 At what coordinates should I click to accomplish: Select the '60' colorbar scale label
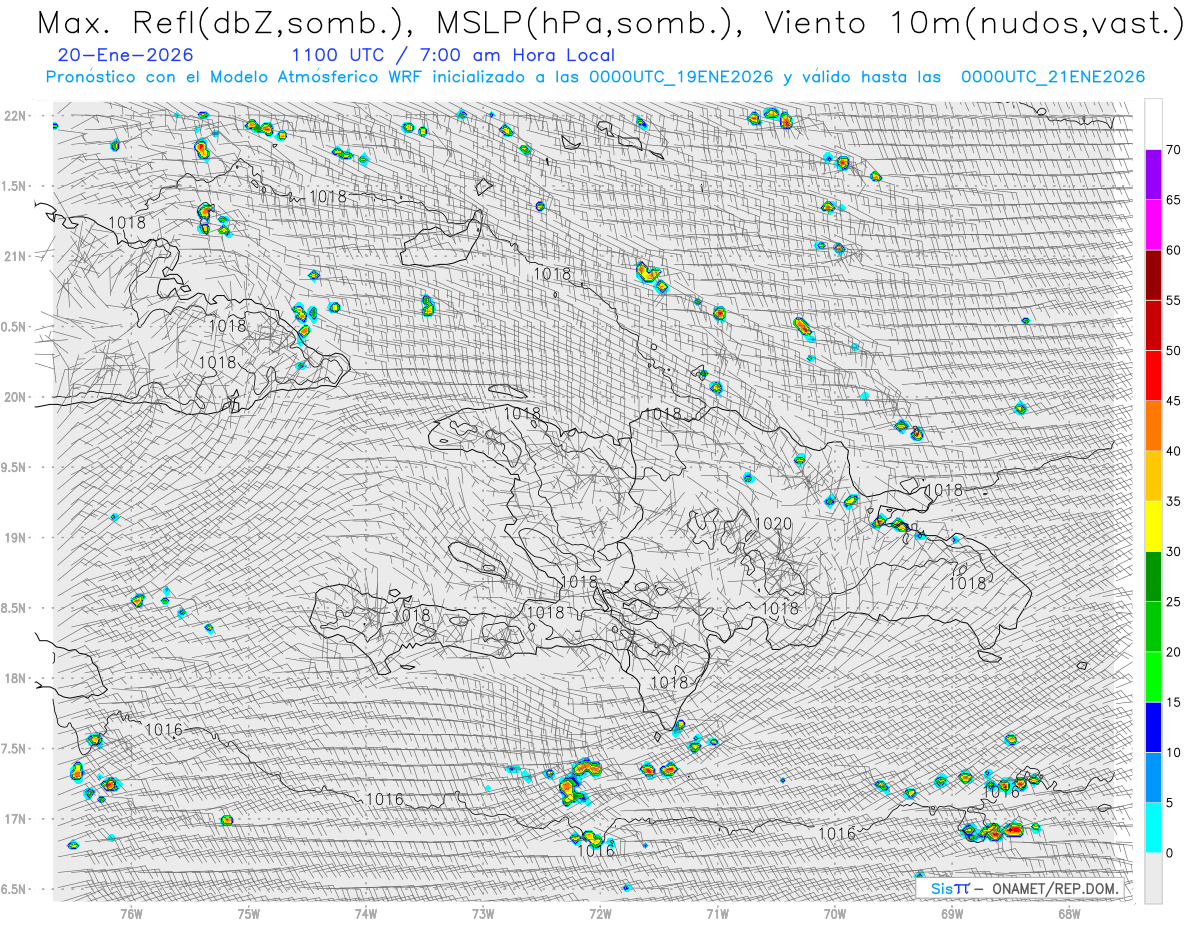coord(1174,250)
